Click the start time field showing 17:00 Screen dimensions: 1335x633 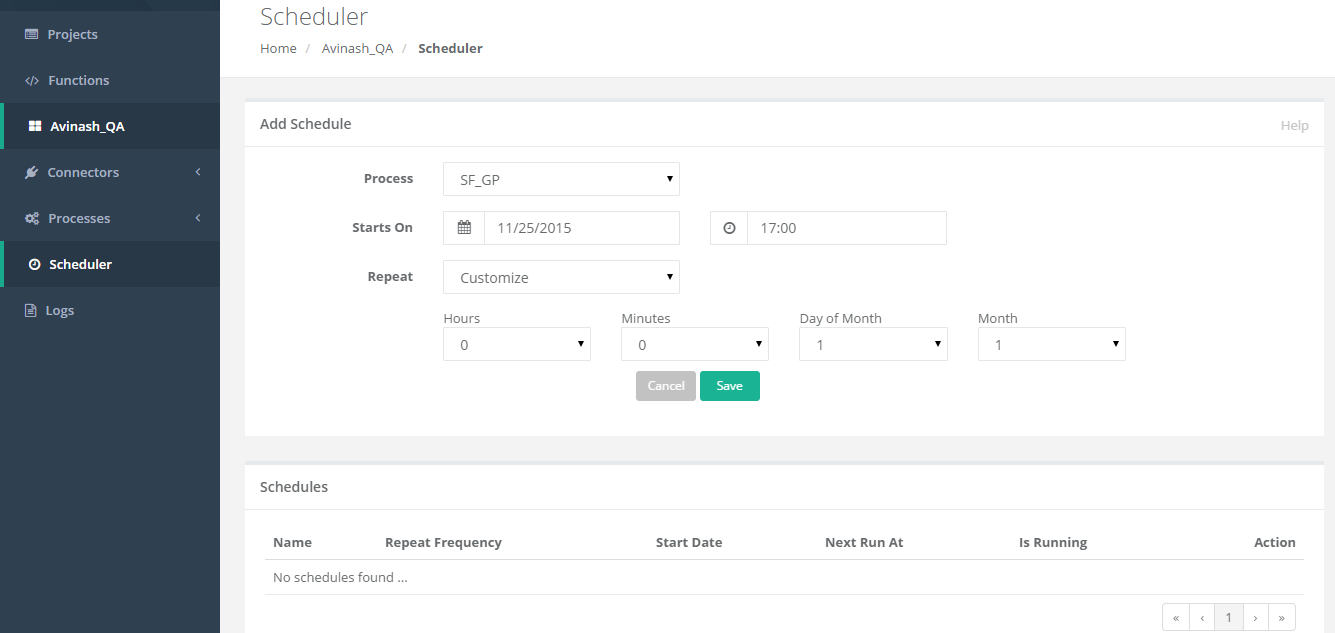tap(846, 228)
